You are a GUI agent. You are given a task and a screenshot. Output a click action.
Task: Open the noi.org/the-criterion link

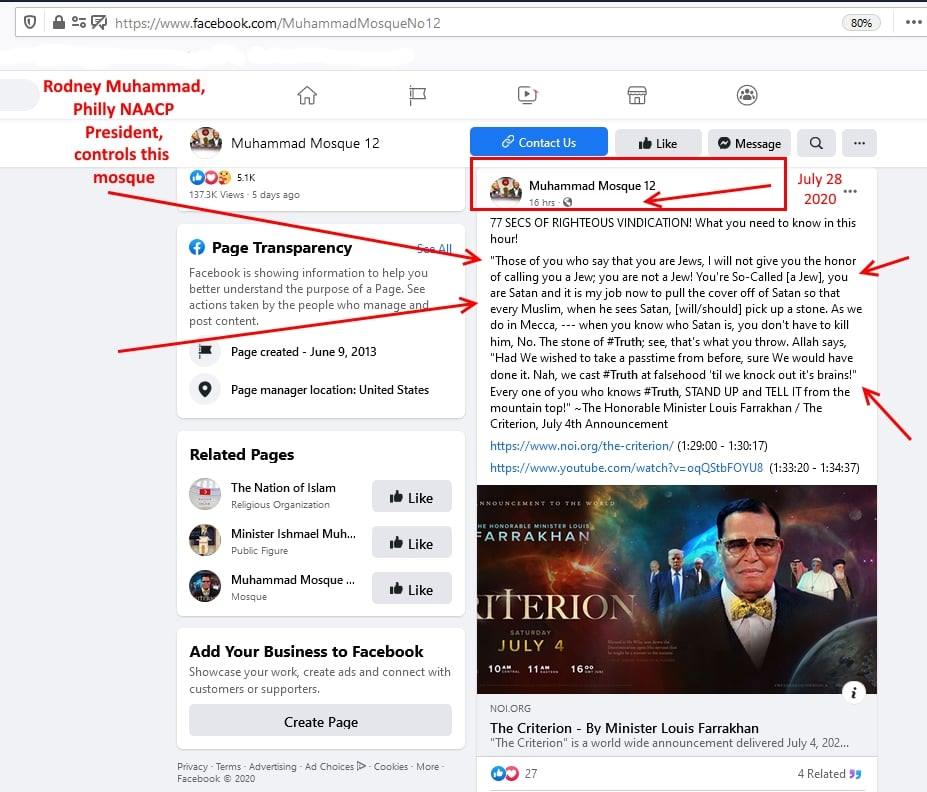[581, 446]
